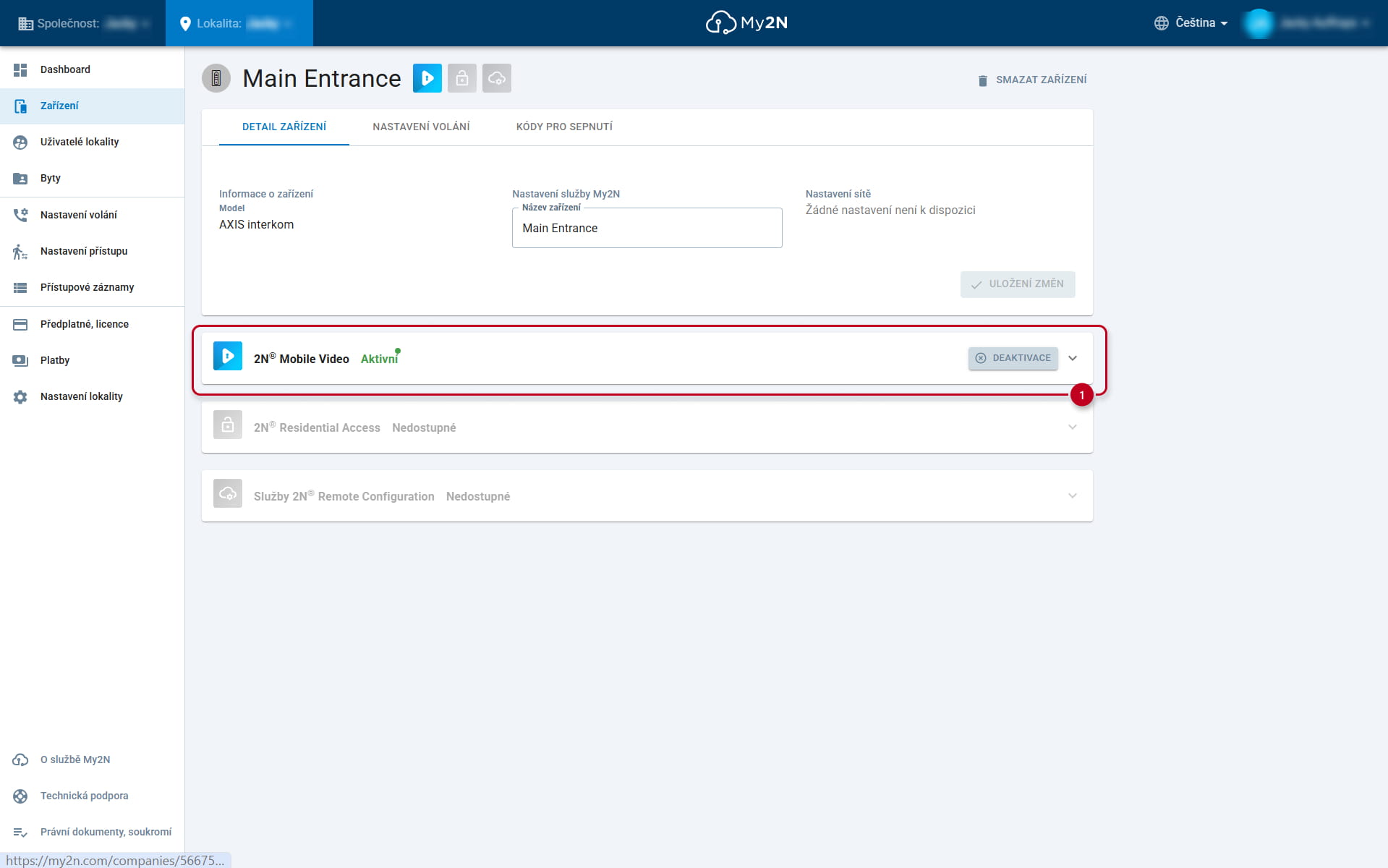This screenshot has height=868, width=1388.
Task: Click the trash icon beside Smazat zařízení
Action: tap(982, 80)
